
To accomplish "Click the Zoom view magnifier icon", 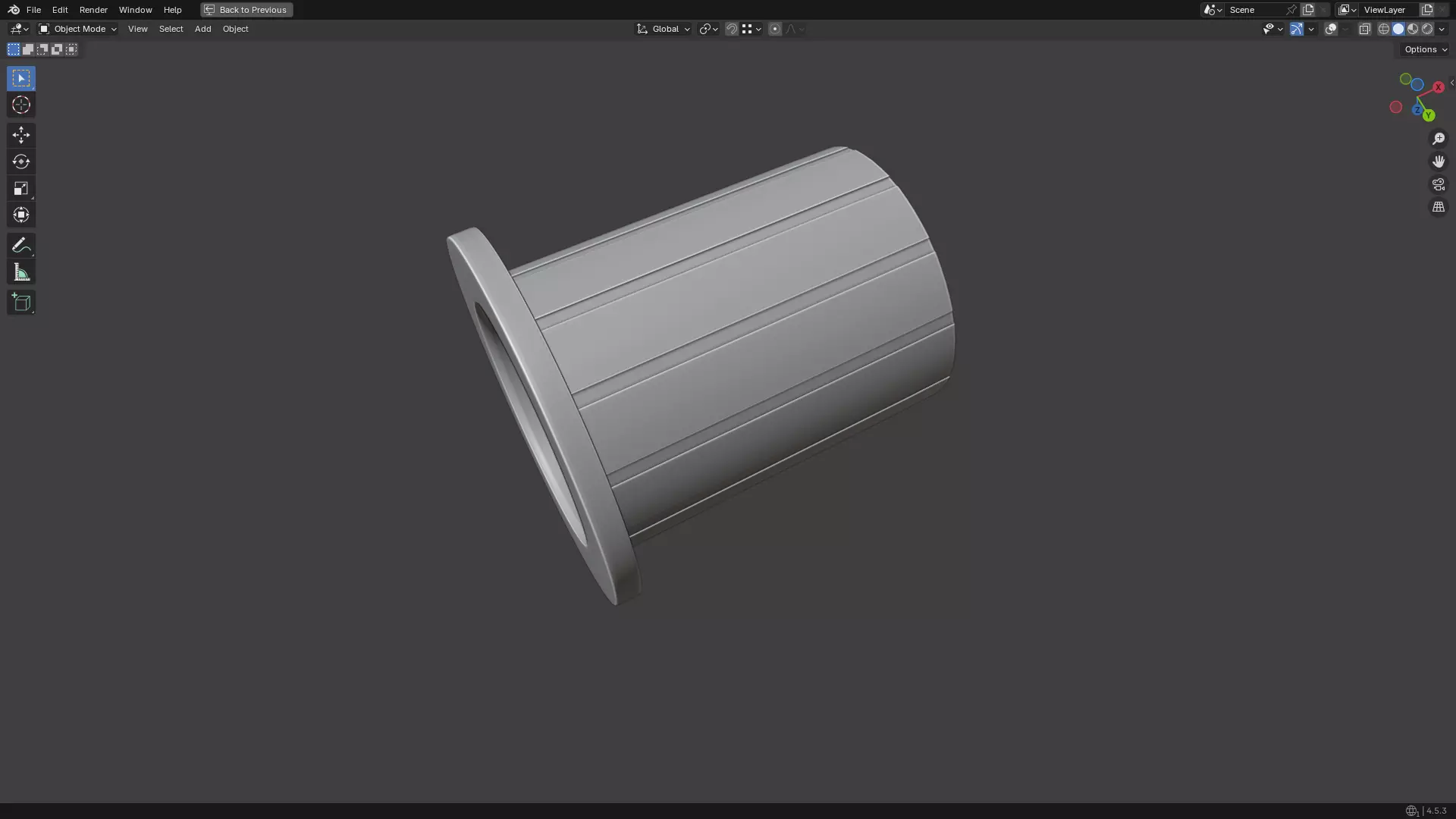I will click(x=1439, y=139).
